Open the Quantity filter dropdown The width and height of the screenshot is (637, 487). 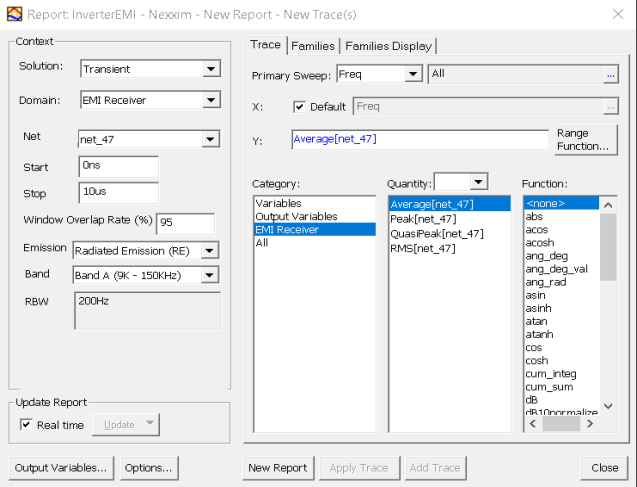coord(478,182)
